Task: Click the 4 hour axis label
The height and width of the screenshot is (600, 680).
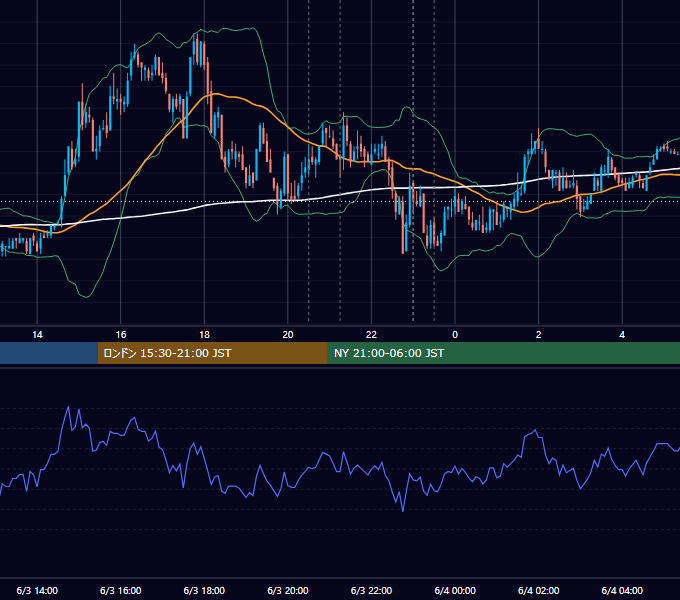Action: click(622, 335)
